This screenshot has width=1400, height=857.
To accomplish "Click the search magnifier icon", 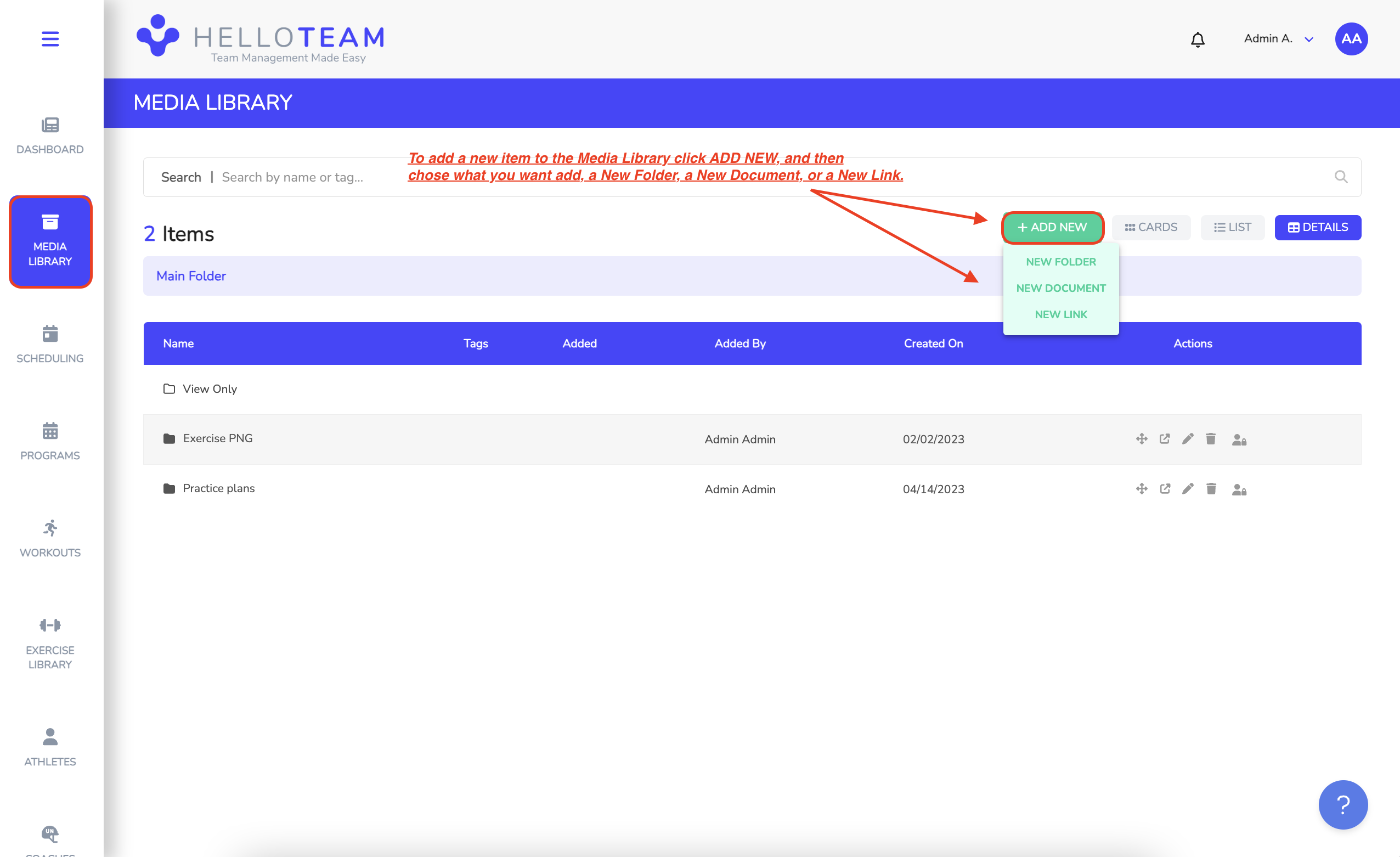I will pyautogui.click(x=1340, y=177).
